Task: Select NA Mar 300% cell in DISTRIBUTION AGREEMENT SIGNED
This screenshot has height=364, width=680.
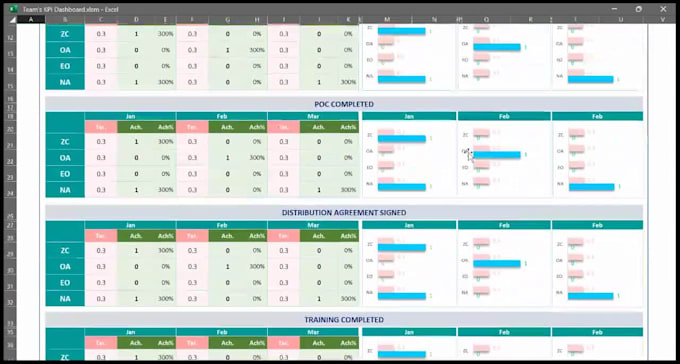Action: coord(348,298)
